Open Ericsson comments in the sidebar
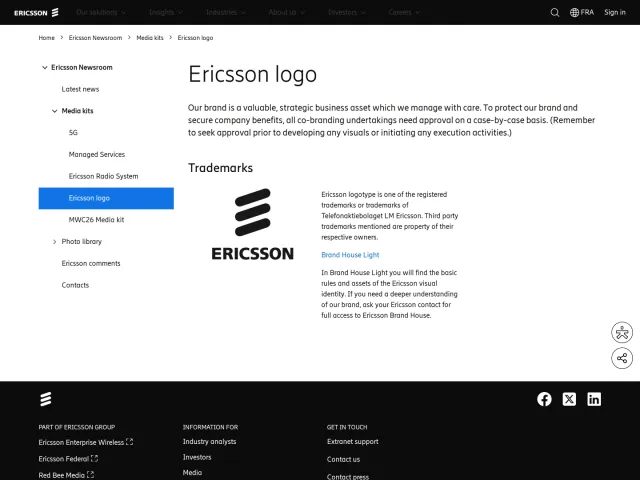Screen dimensions: 640x480 [x=91, y=264]
